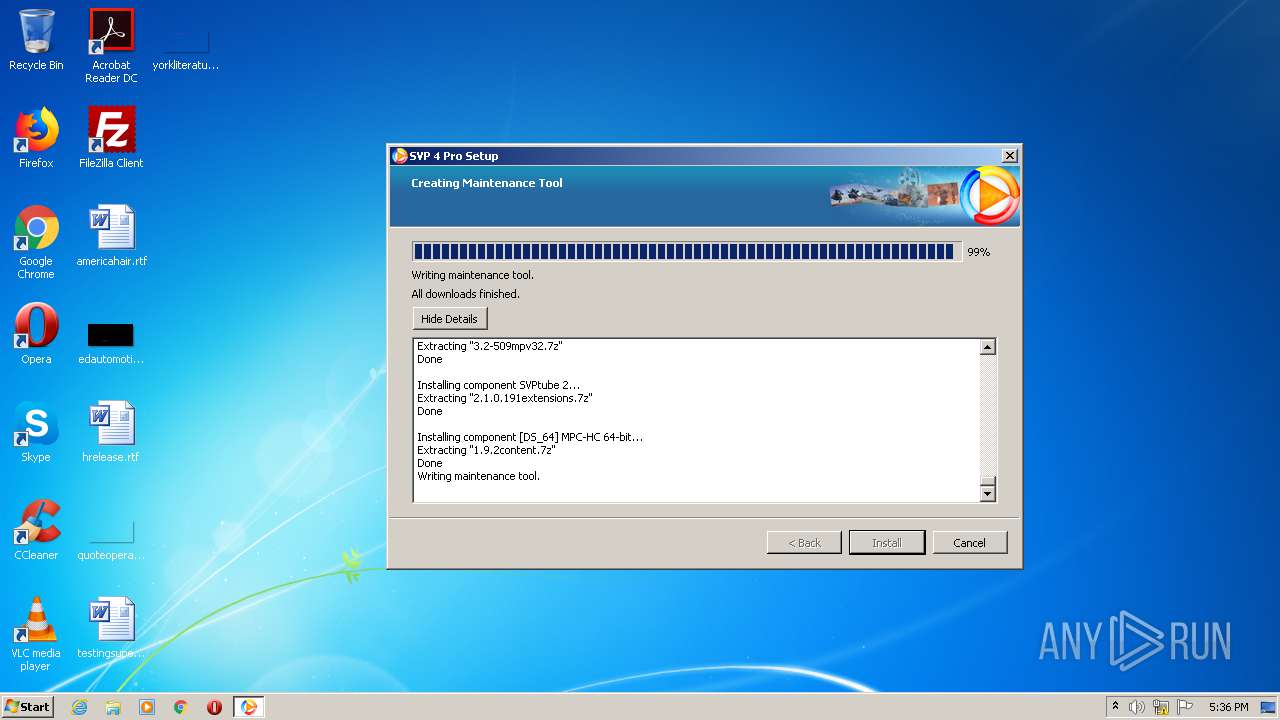
Task: Open File Explorer in the taskbar
Action: [113, 707]
